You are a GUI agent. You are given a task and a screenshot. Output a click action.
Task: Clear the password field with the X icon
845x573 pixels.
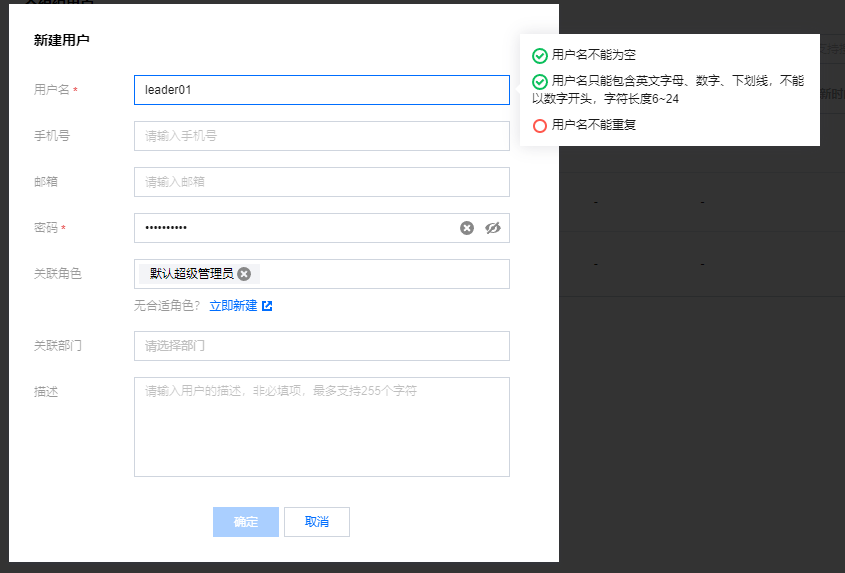click(467, 228)
